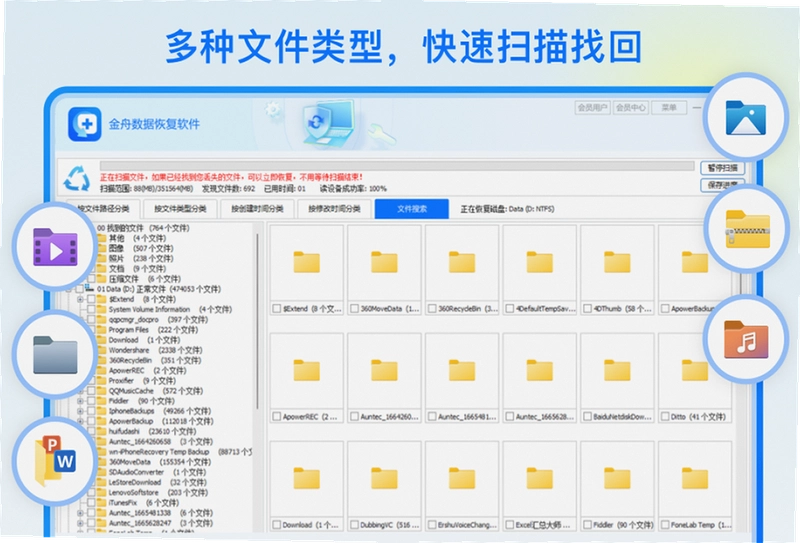Screen dimensions: 800x543
Task: Click the PowerPoint and Word documents icon
Action: click(55, 460)
